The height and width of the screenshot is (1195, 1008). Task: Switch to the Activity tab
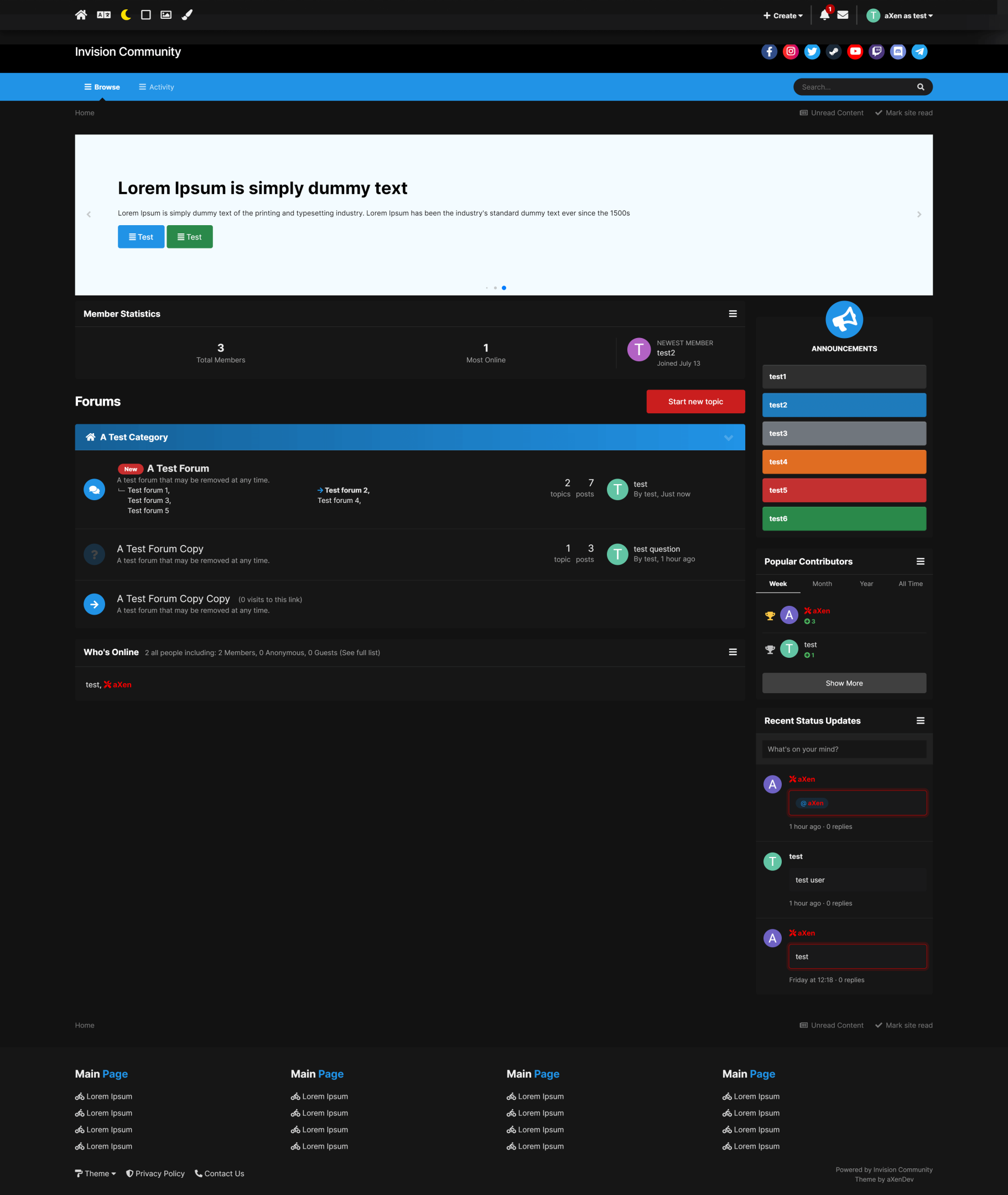tap(156, 87)
